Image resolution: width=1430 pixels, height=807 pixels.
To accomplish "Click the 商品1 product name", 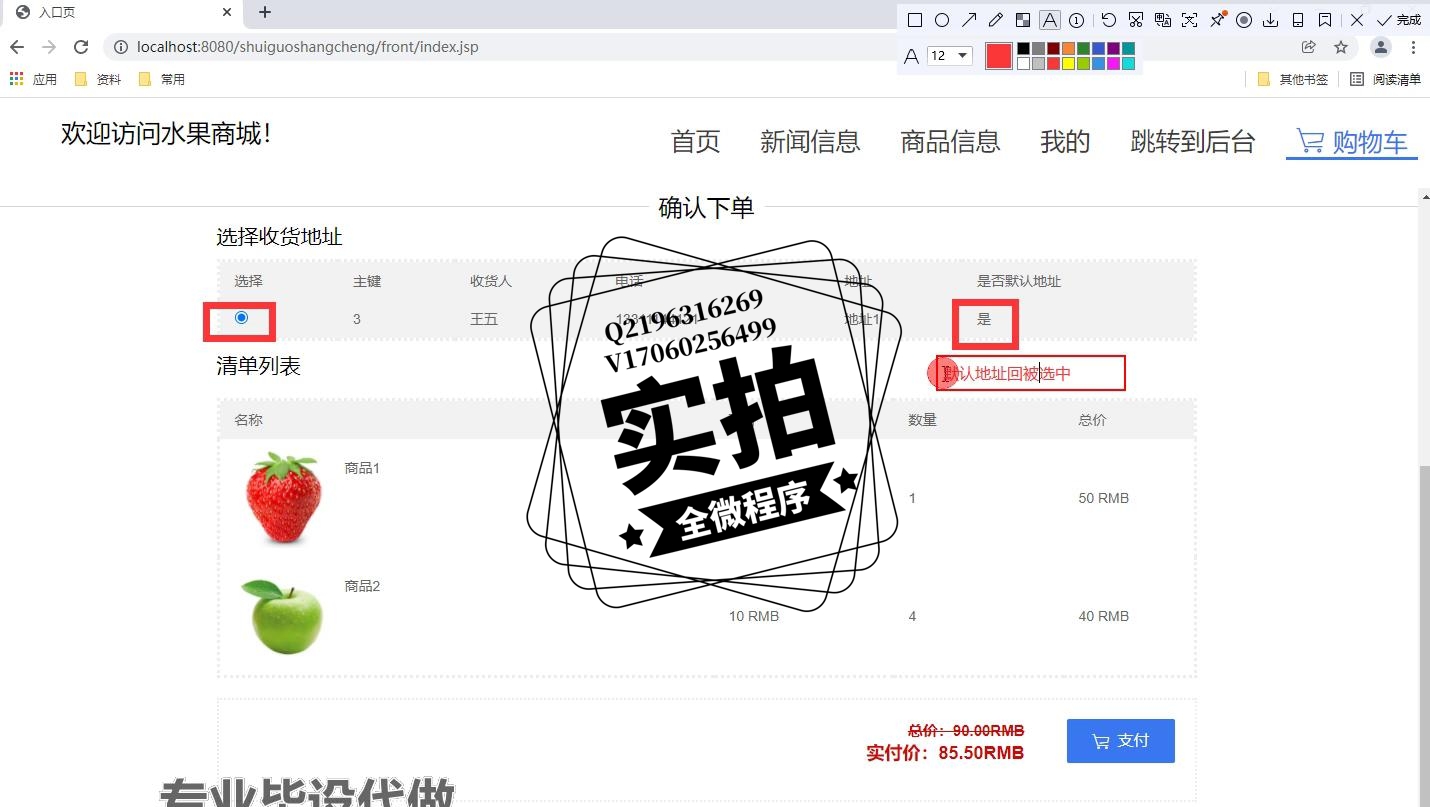I will coord(362,468).
